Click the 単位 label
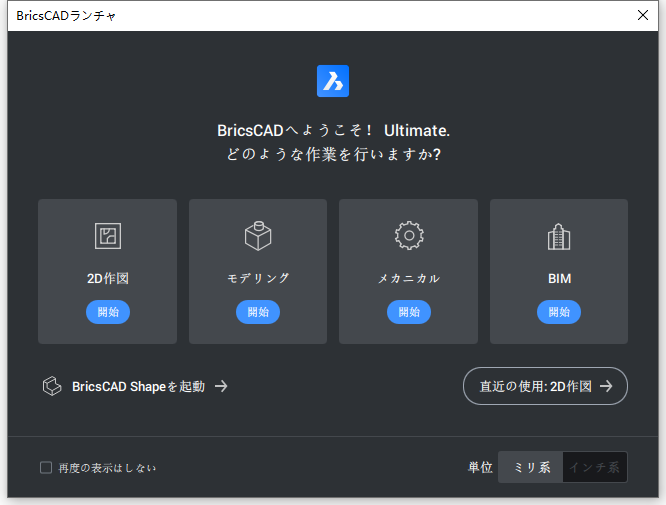This screenshot has height=505, width=666. [x=480, y=467]
